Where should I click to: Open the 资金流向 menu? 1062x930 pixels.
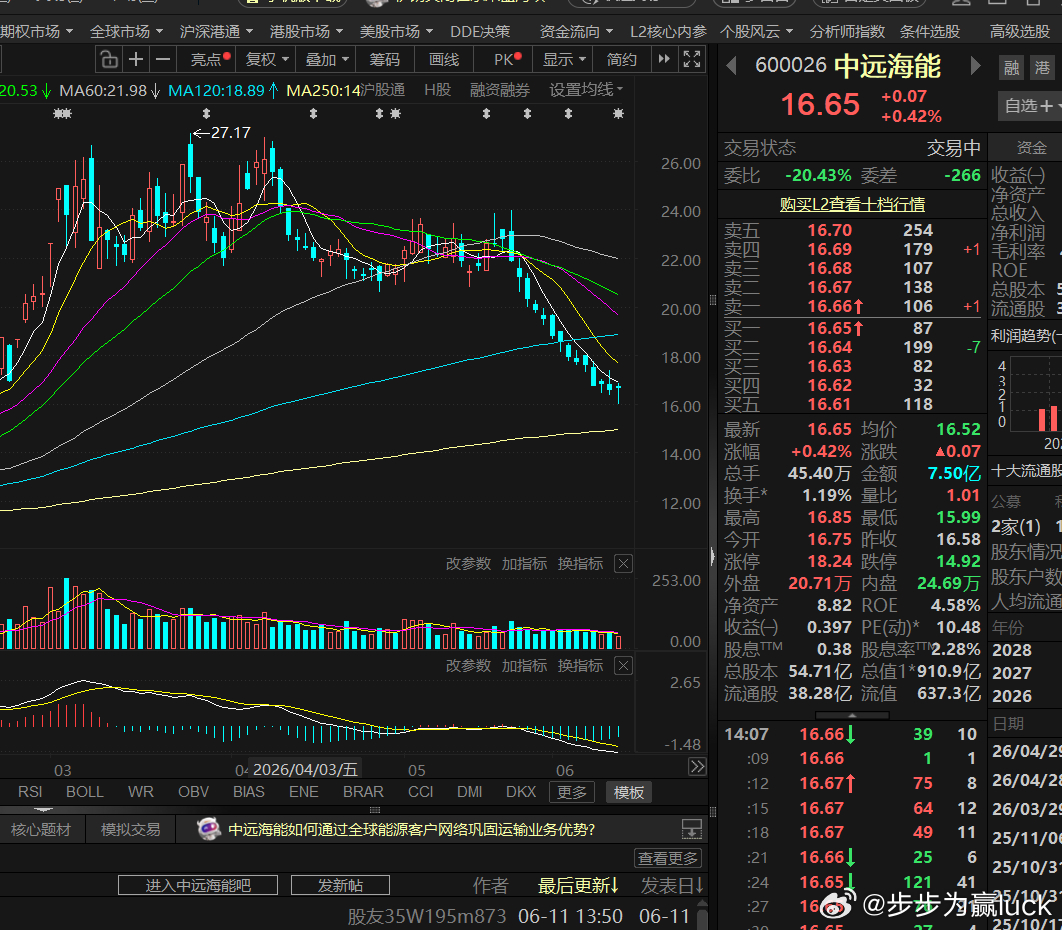576,32
